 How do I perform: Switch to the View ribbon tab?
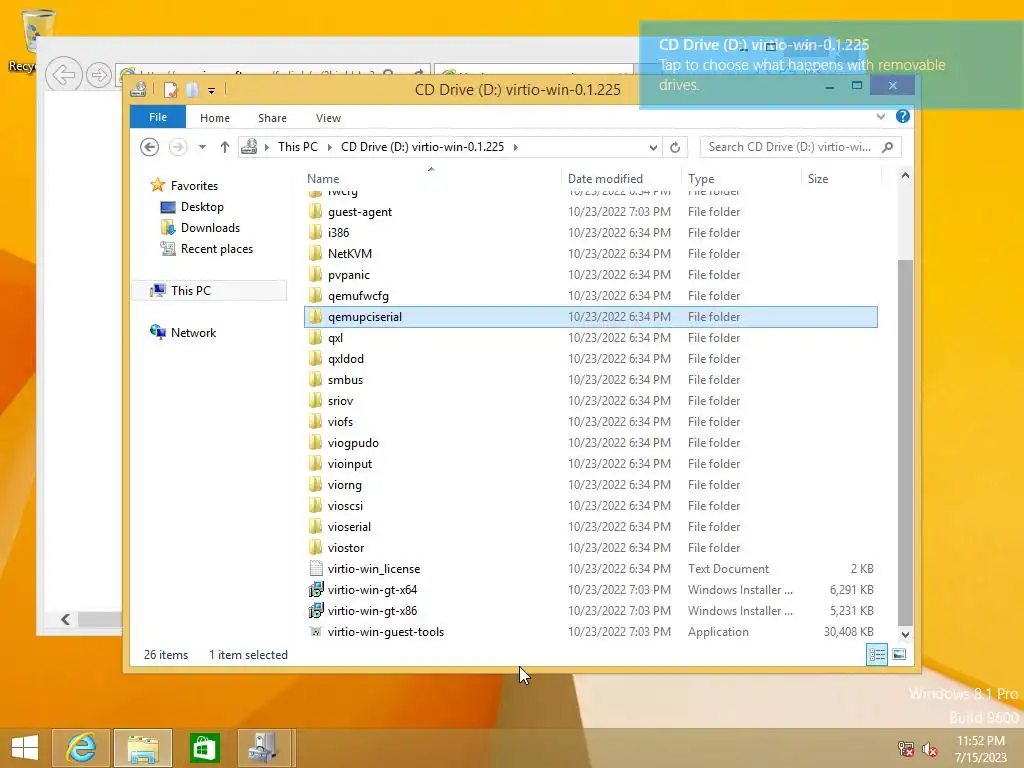click(328, 118)
